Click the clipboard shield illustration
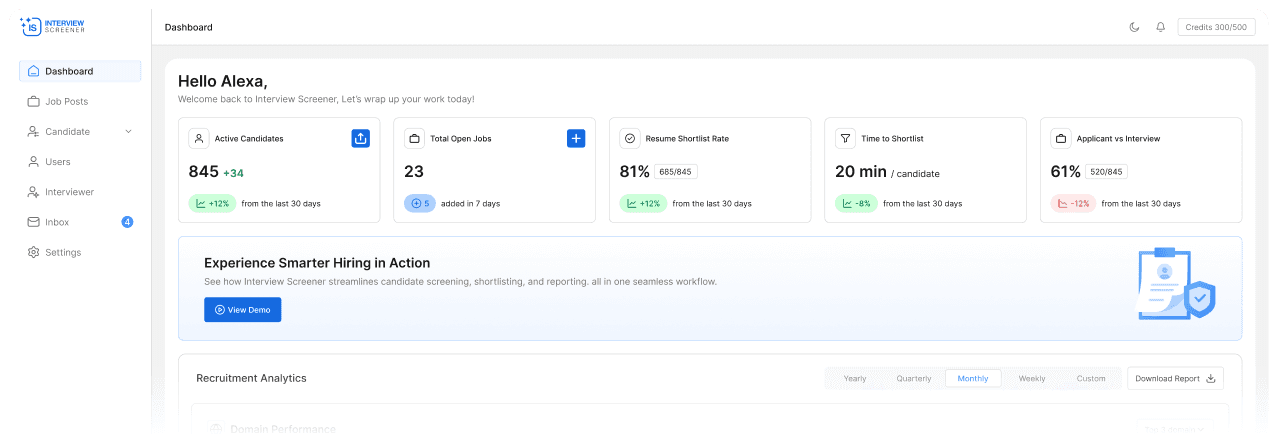 [1176, 285]
